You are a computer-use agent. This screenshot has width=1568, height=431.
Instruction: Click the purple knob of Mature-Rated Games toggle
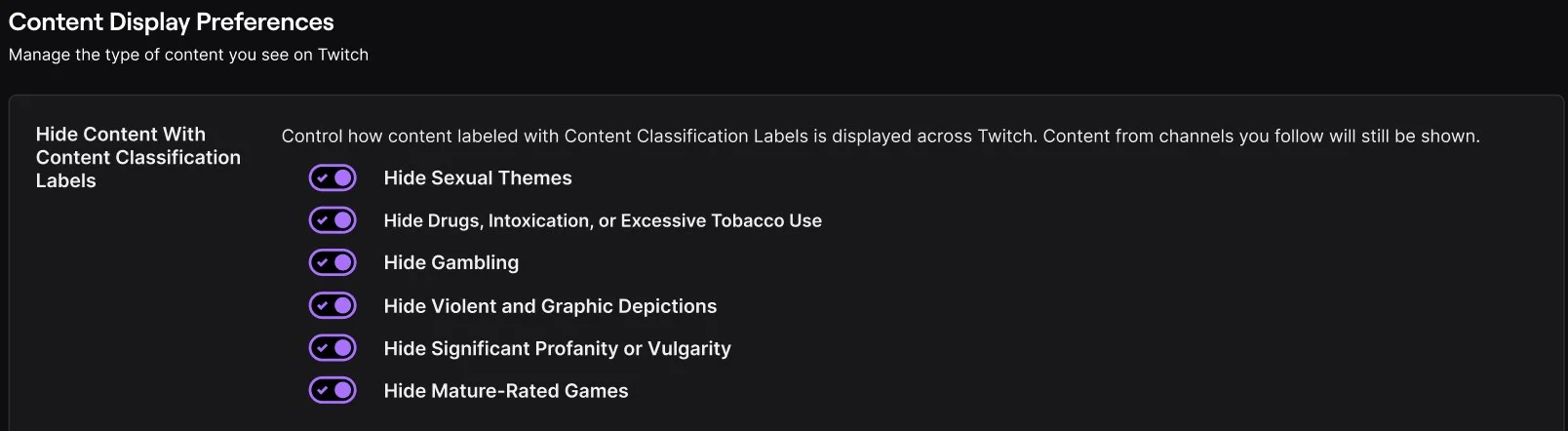[x=343, y=390]
